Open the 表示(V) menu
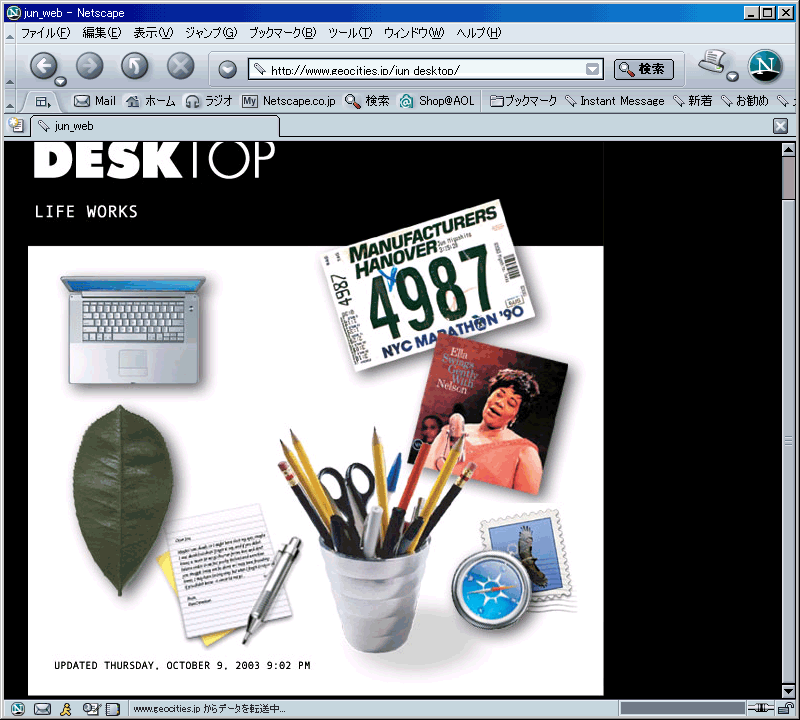Viewport: 800px width, 720px height. (153, 33)
